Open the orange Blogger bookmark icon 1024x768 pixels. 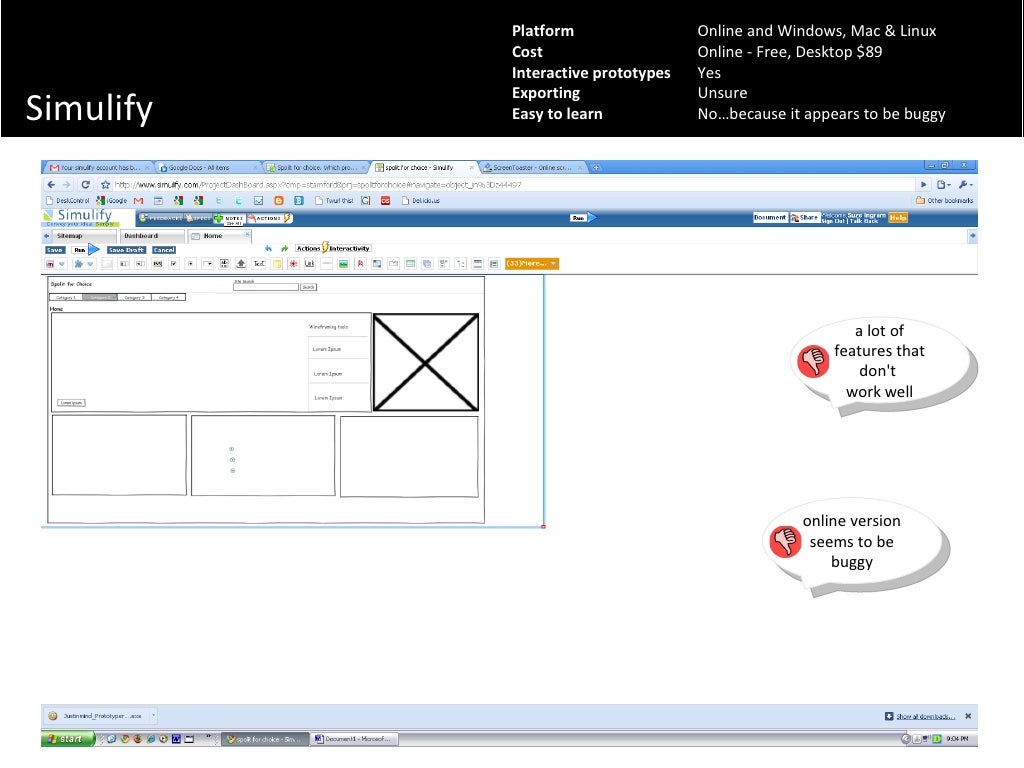(x=279, y=200)
